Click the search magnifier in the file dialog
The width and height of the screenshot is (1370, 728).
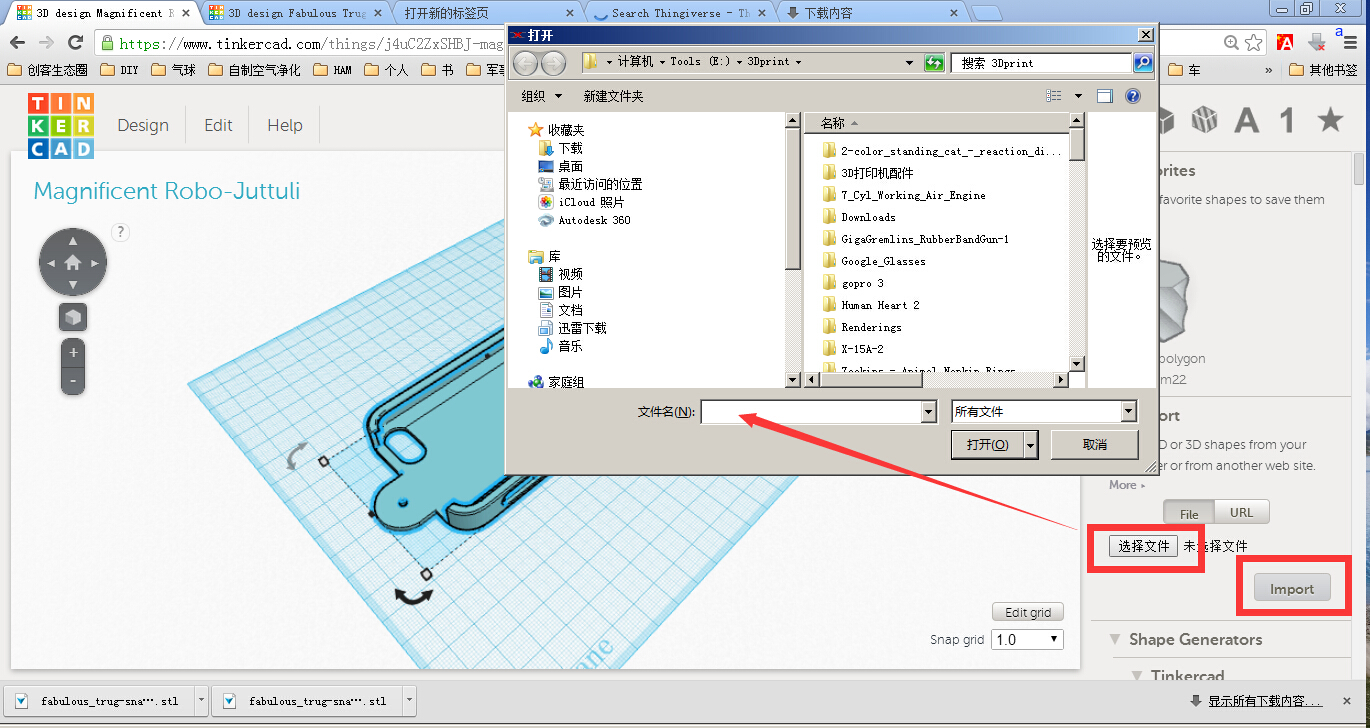click(x=1143, y=62)
